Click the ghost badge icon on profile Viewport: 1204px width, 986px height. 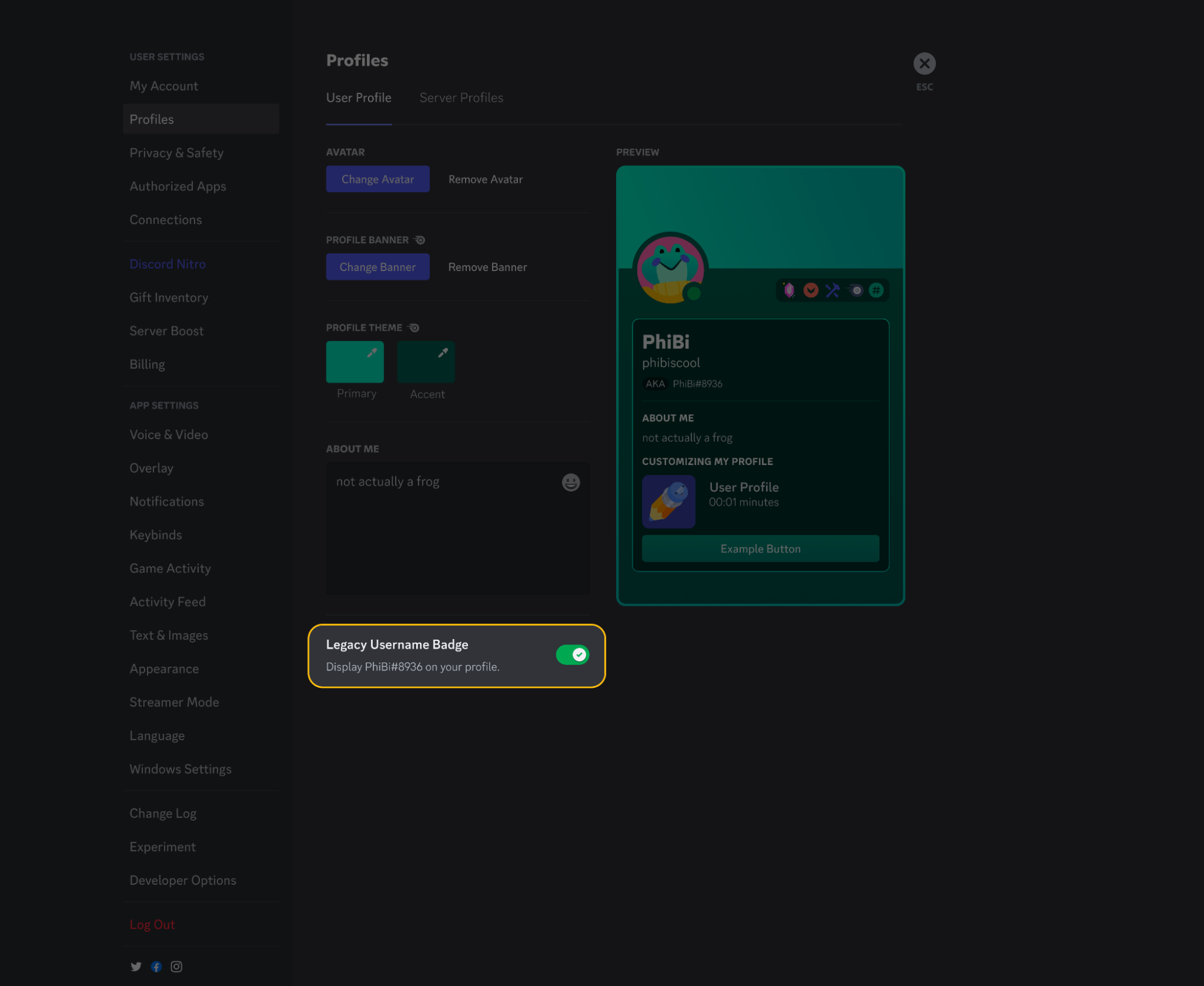coord(855,290)
